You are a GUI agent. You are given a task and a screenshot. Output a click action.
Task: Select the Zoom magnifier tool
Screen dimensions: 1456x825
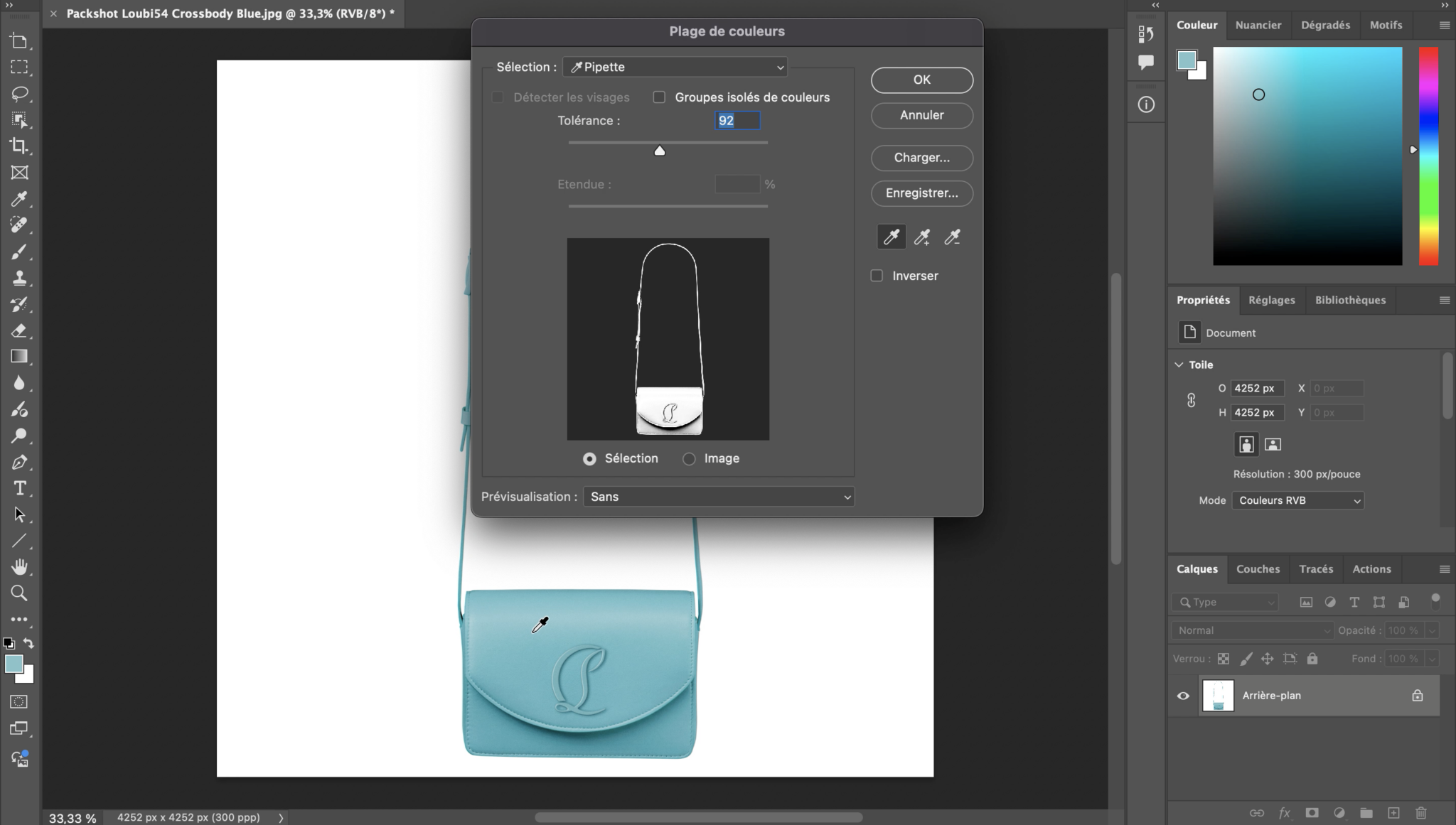(19, 593)
